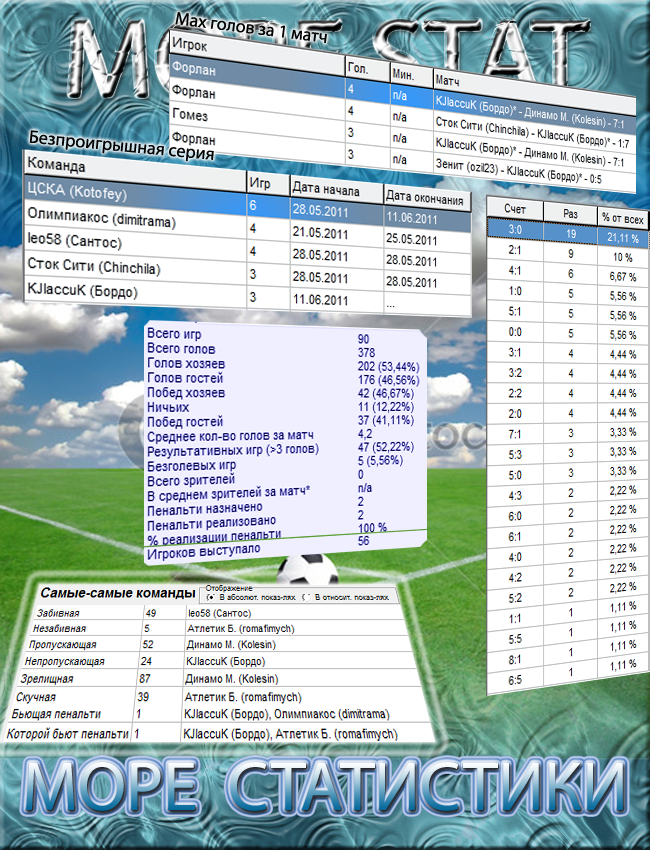Click the 'Среднее кол-во голов за матч' label

tap(230, 436)
